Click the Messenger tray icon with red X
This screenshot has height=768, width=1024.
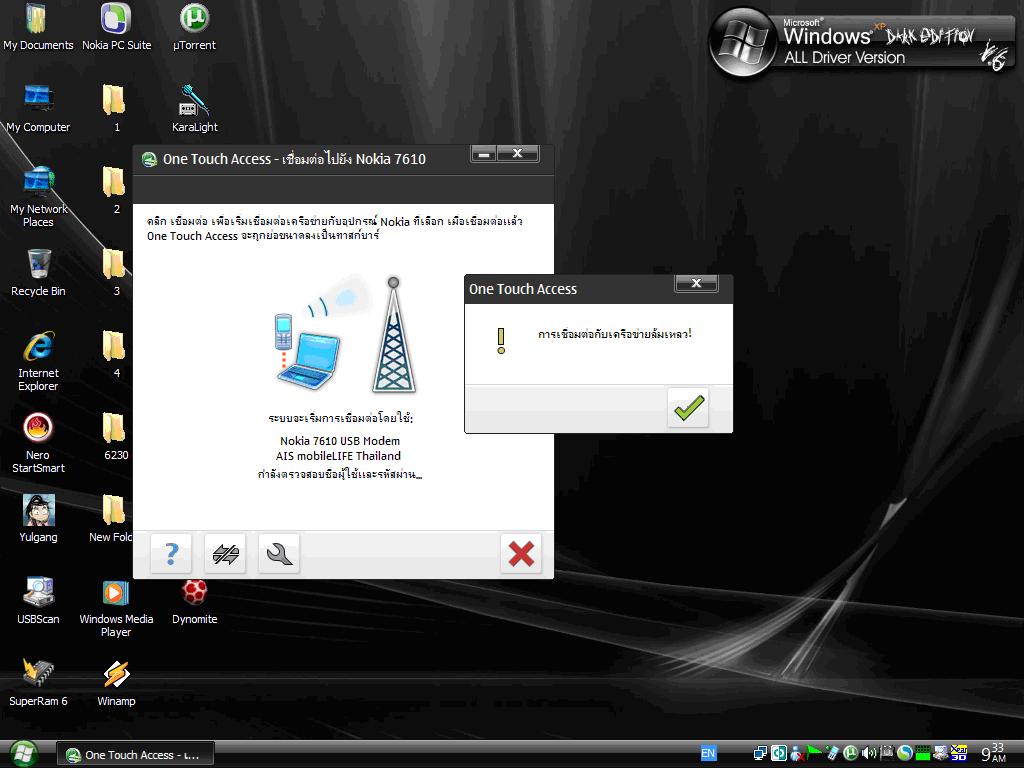[x=797, y=754]
